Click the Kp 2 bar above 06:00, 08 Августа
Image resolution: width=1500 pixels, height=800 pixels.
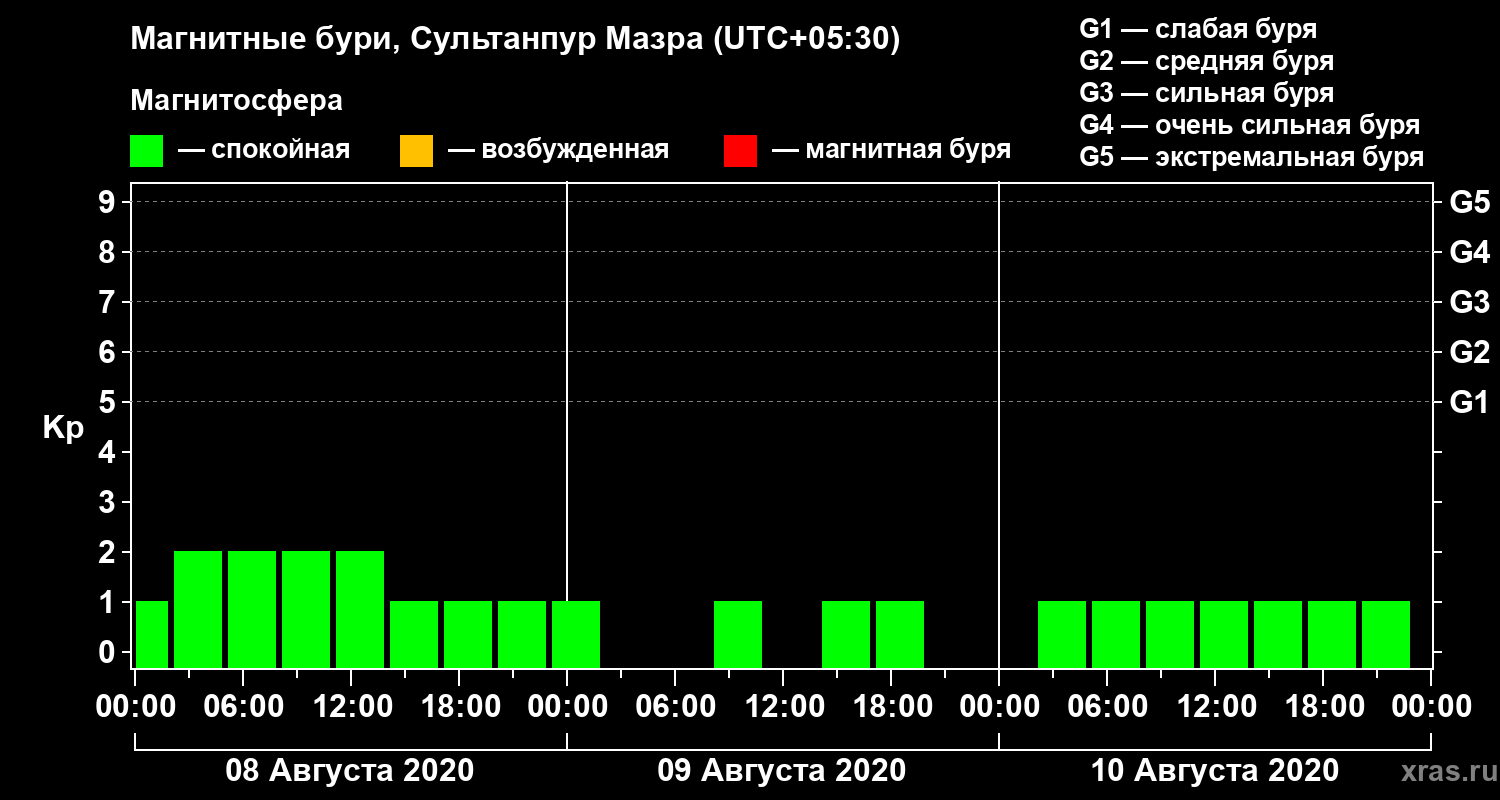tap(252, 609)
